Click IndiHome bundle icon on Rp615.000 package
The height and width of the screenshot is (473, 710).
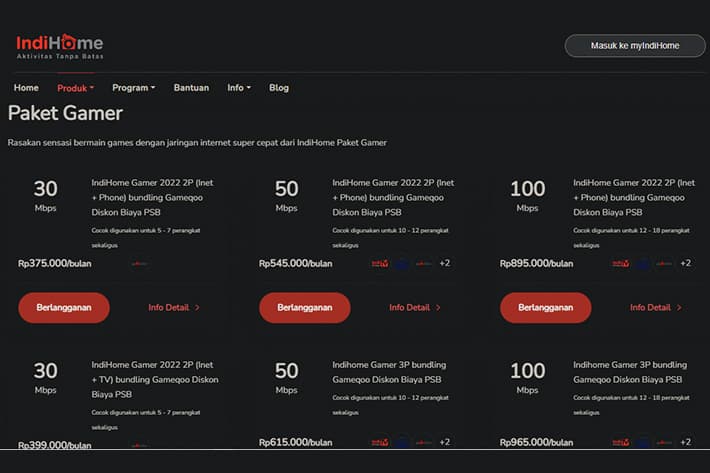[380, 442]
